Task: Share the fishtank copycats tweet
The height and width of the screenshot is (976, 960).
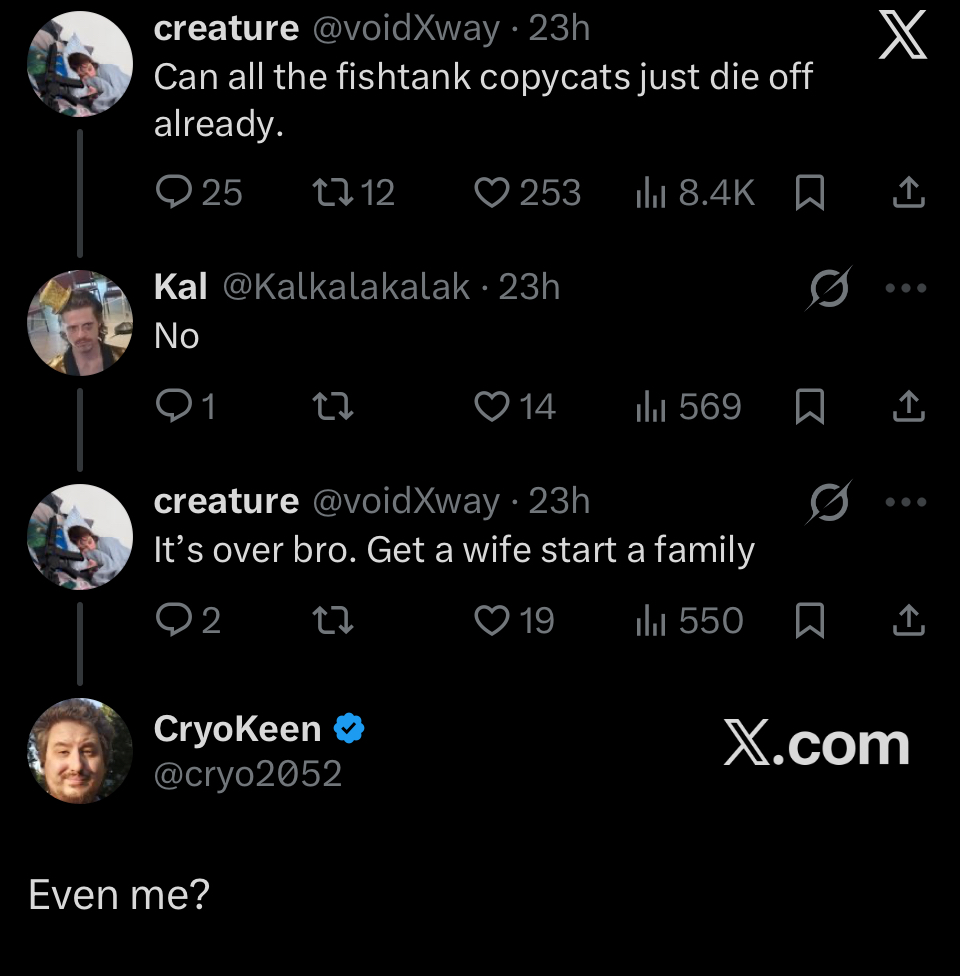Action: 908,193
